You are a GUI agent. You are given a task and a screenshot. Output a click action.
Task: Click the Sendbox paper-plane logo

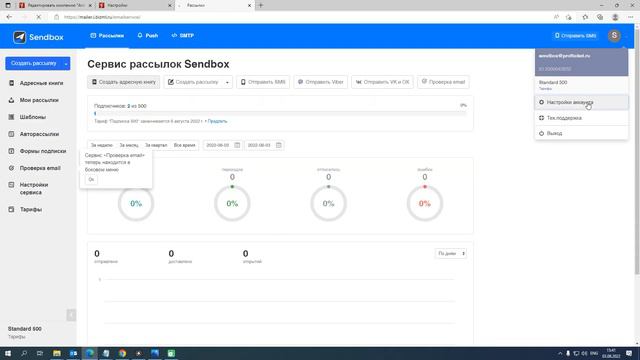[x=20, y=37]
